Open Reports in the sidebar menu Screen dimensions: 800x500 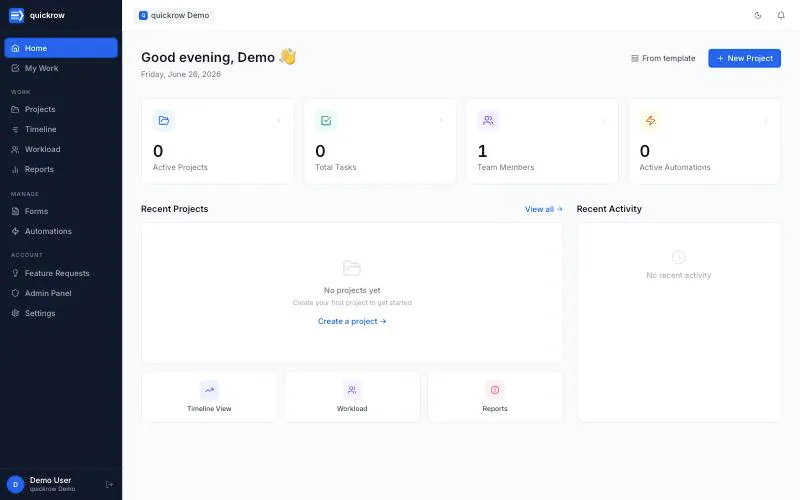coord(61,169)
